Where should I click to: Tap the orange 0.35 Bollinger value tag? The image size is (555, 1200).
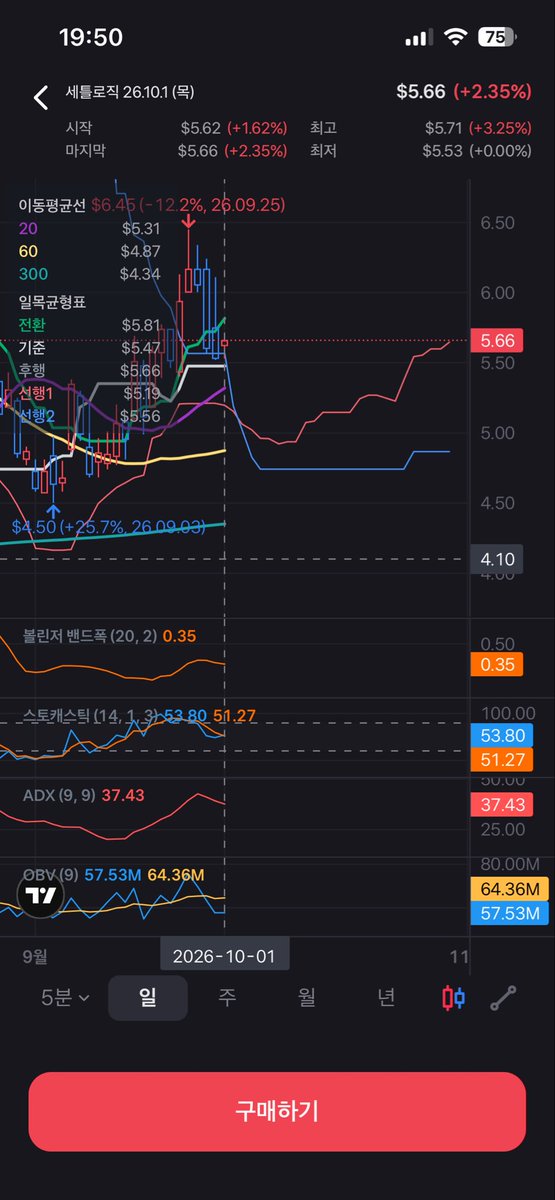(x=497, y=664)
